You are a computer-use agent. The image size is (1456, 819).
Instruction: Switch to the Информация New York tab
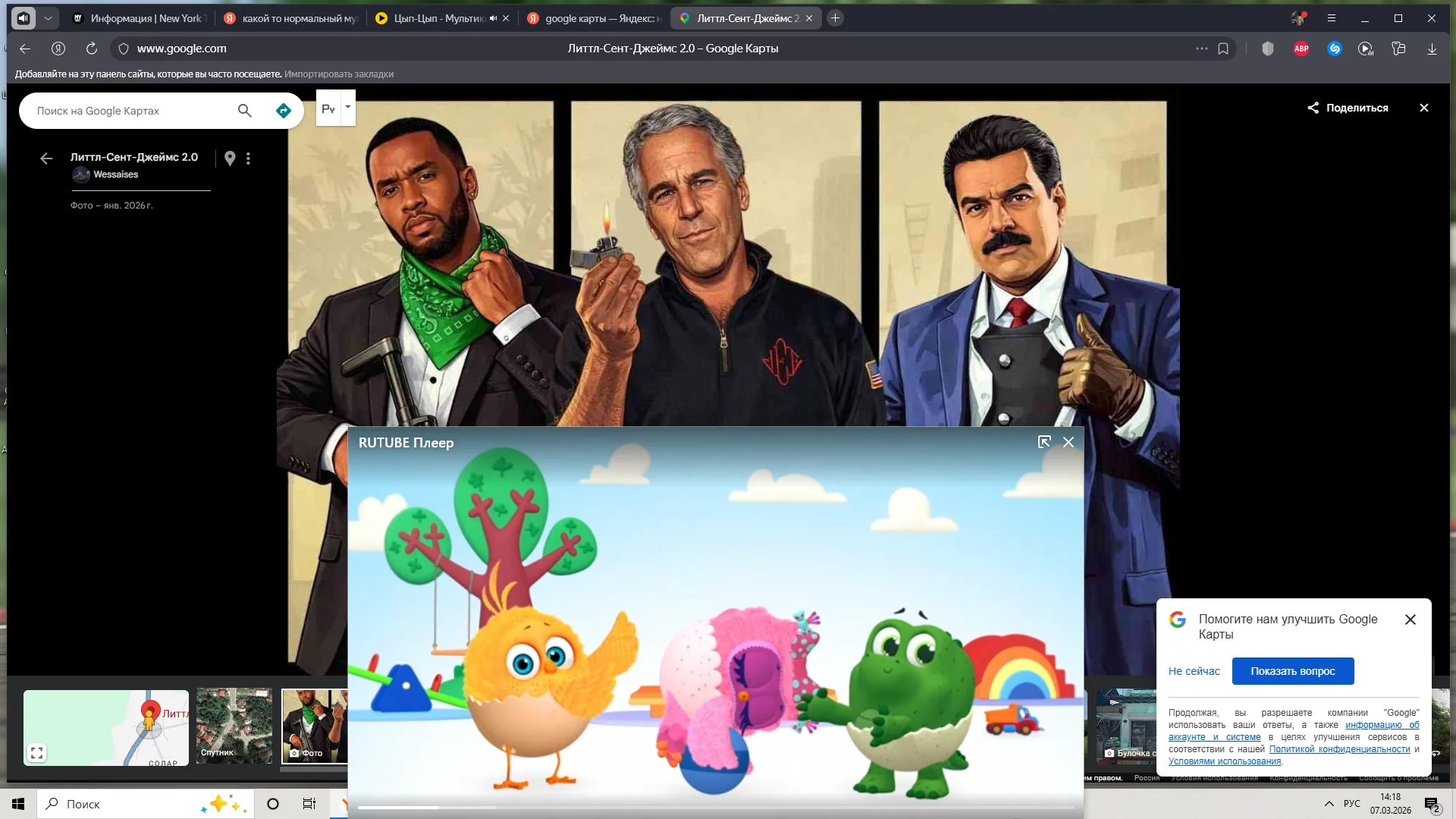click(x=140, y=18)
